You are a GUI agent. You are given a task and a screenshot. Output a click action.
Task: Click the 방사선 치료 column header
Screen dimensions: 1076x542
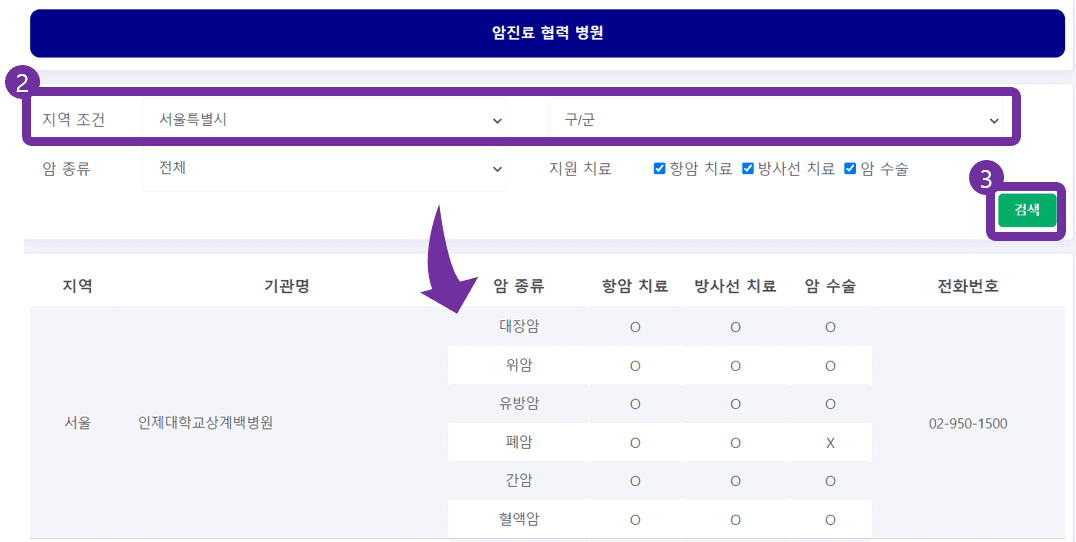pos(735,286)
